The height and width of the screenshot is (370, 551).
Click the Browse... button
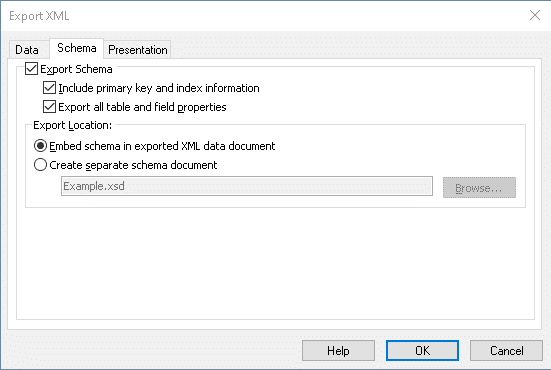[479, 188]
